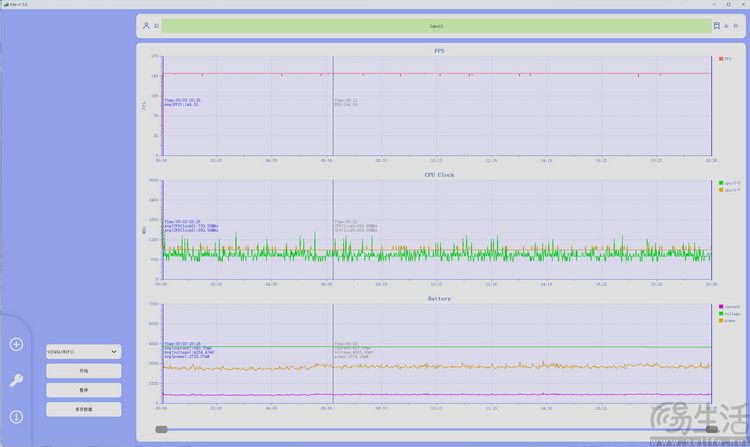
Task: Click the 保存数据 (Save data) button
Action: pos(83,409)
